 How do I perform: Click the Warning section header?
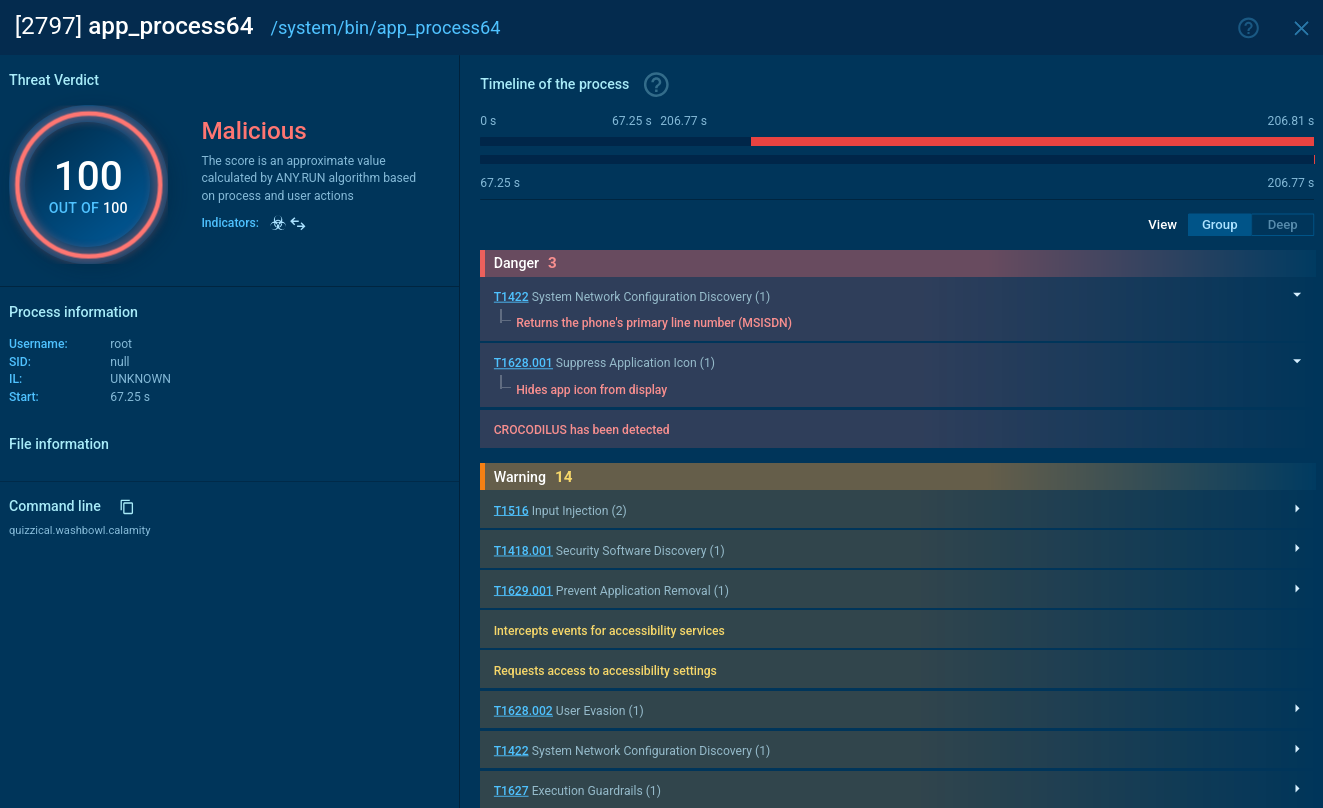(896, 477)
